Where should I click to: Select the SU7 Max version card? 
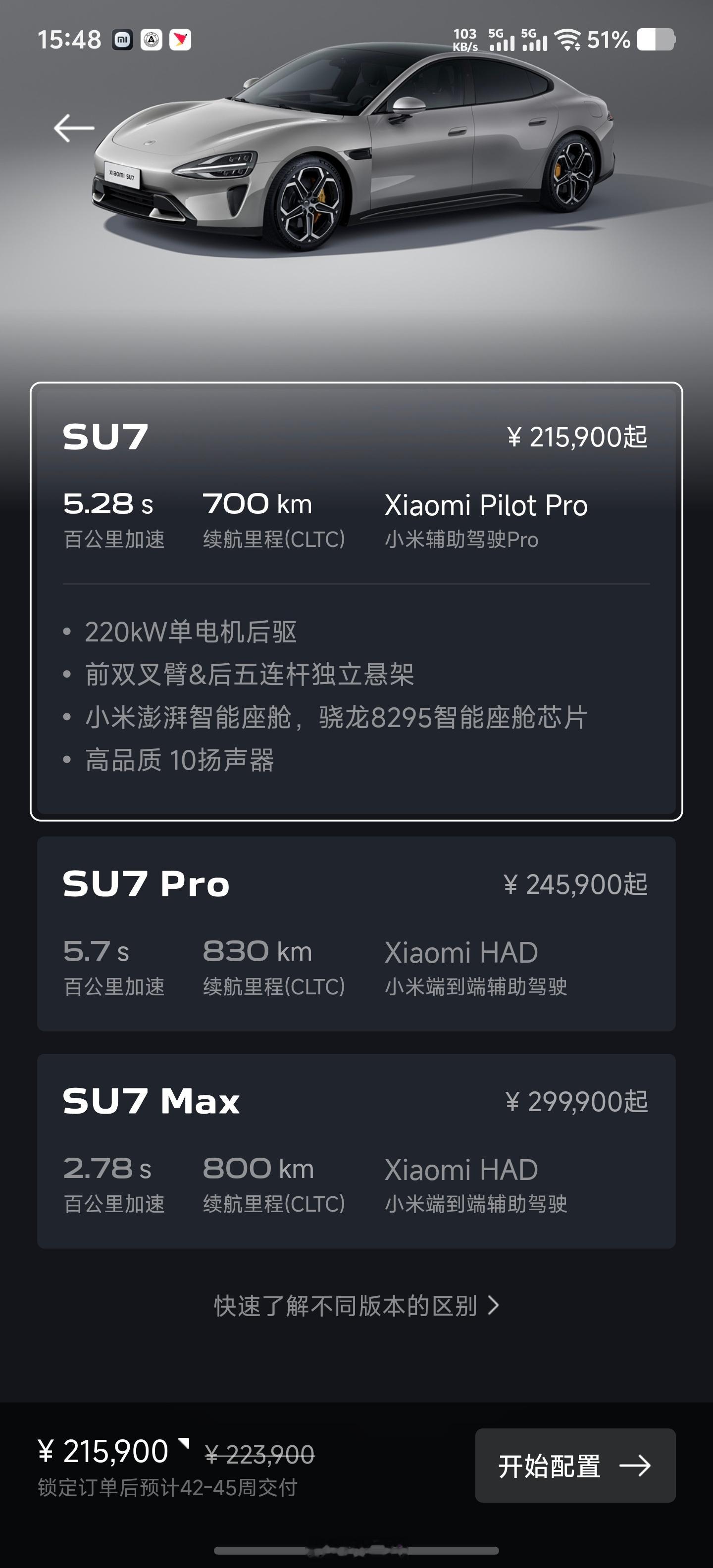pos(356,1151)
